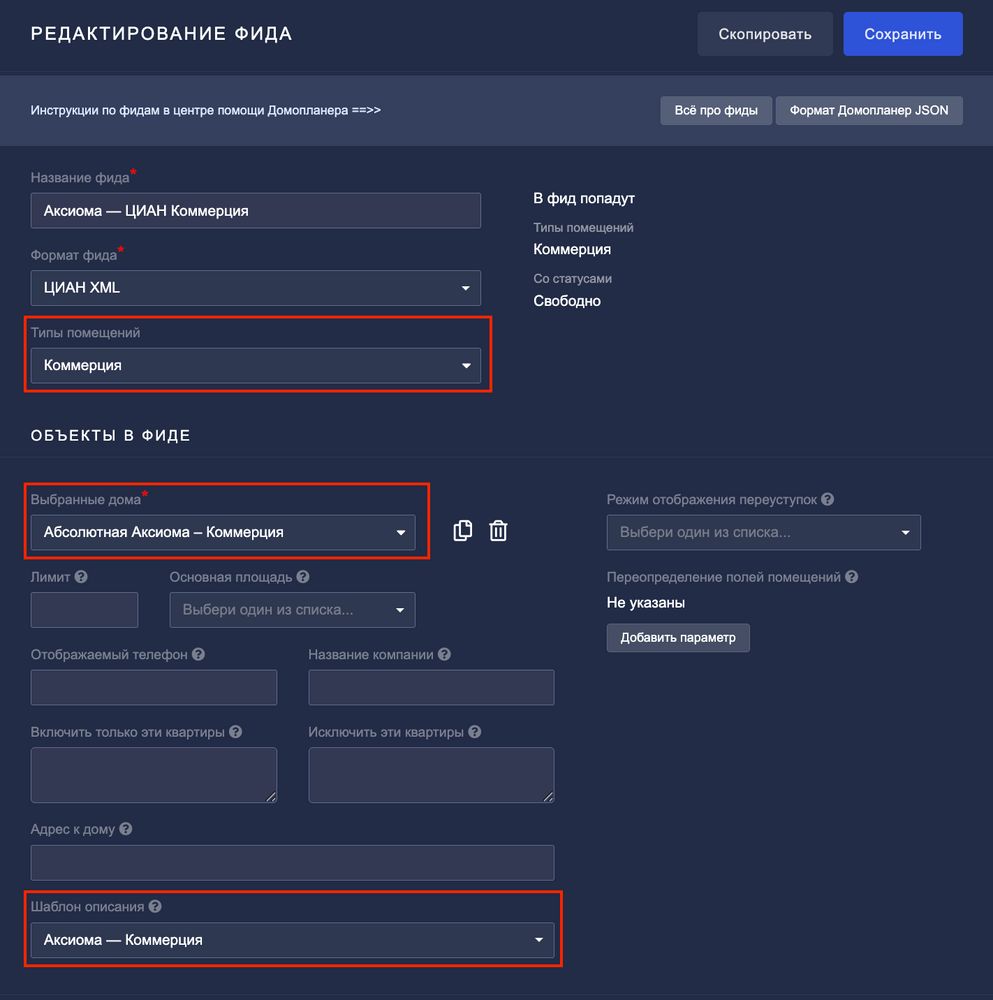Click the trash delete house icon

498,531
